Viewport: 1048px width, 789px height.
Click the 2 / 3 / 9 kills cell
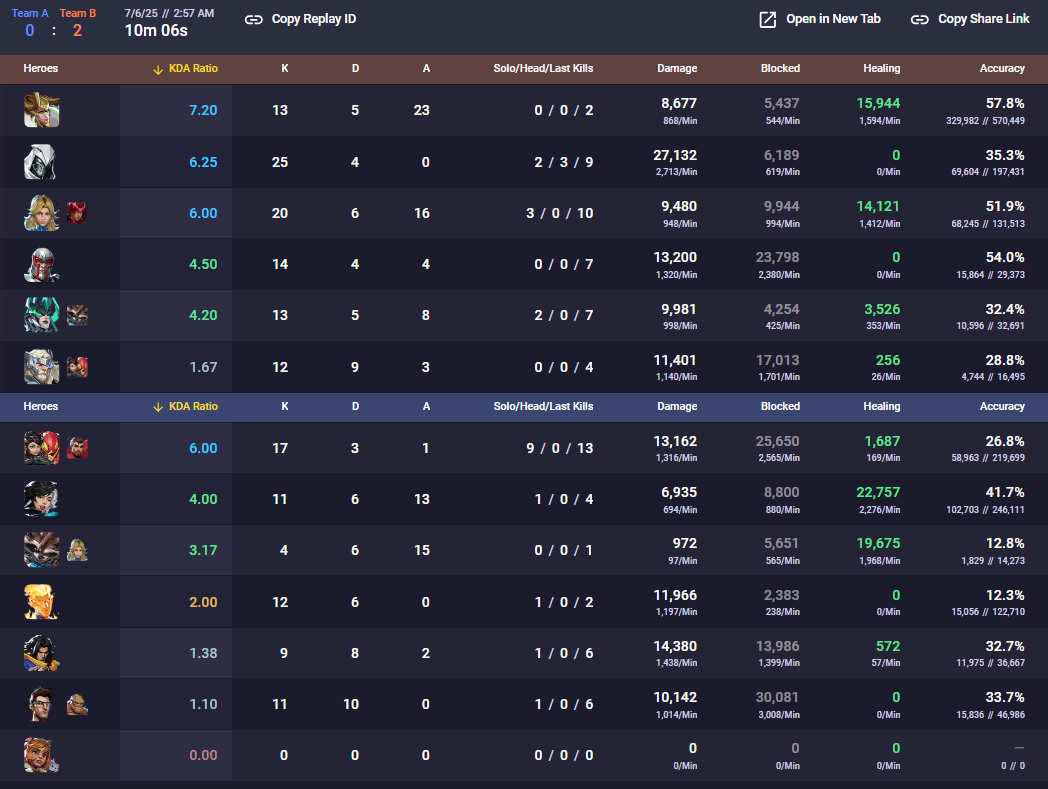pyautogui.click(x=563, y=162)
